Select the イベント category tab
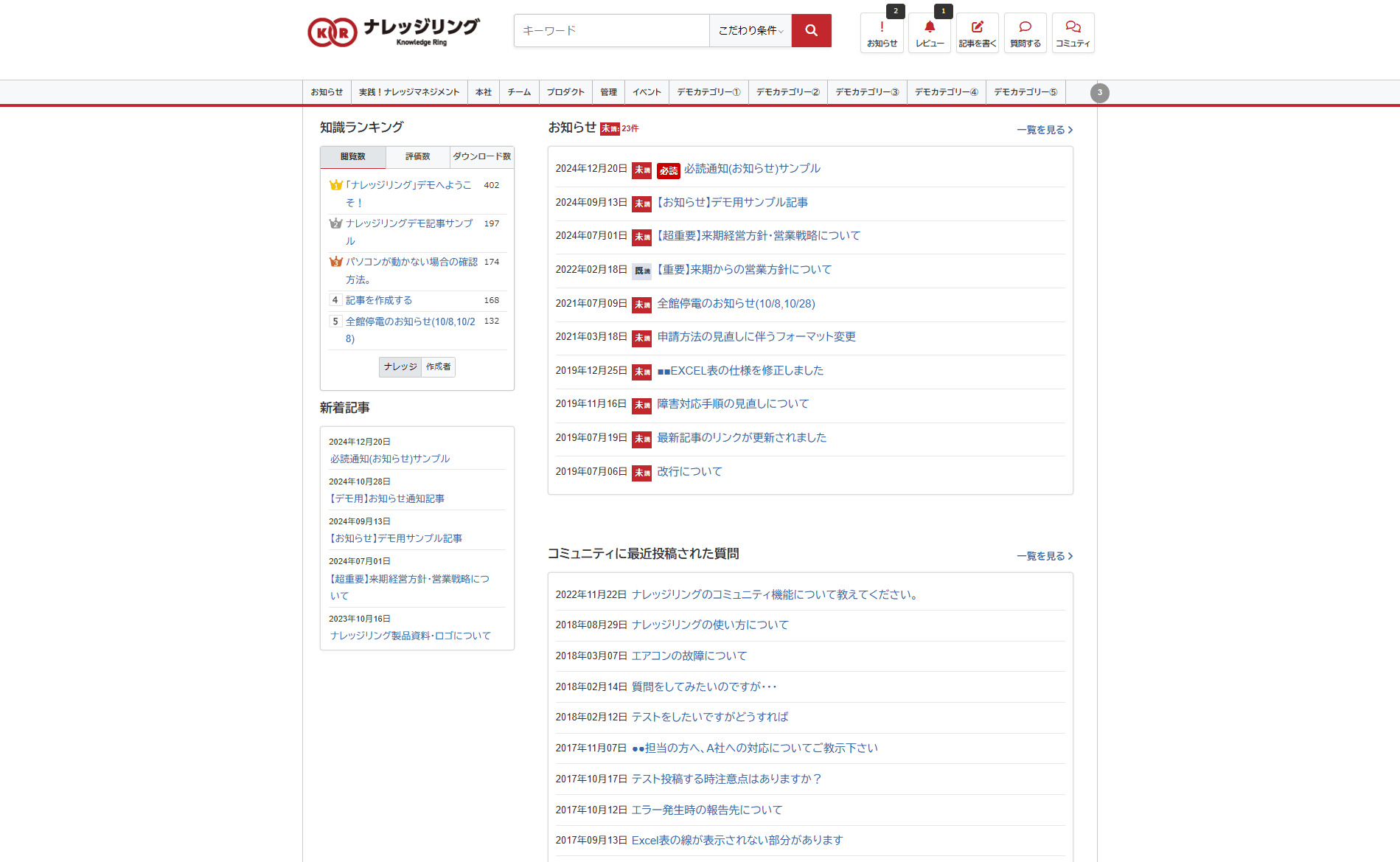 [x=647, y=92]
